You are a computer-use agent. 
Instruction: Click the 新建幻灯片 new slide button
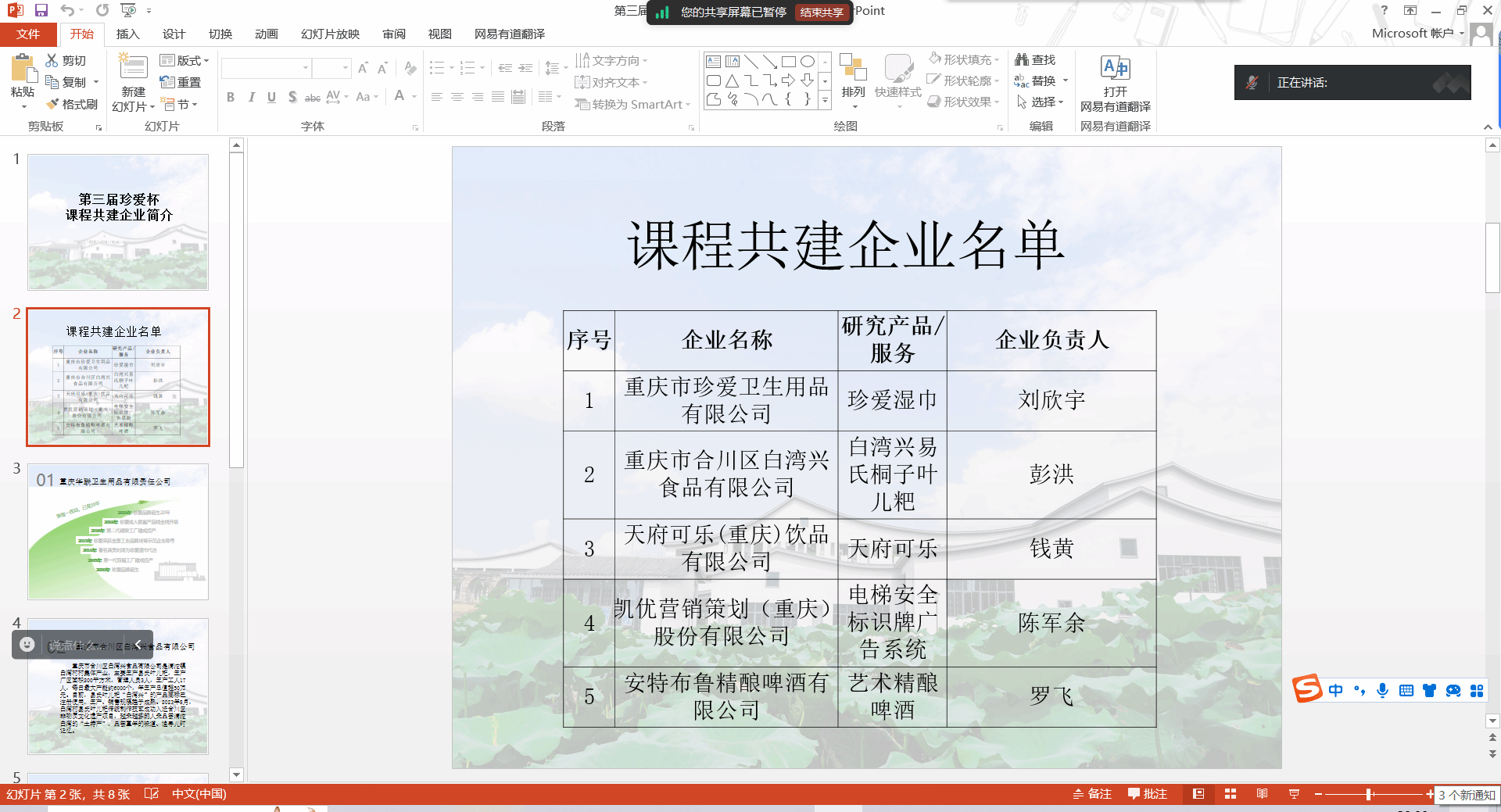pyautogui.click(x=133, y=82)
